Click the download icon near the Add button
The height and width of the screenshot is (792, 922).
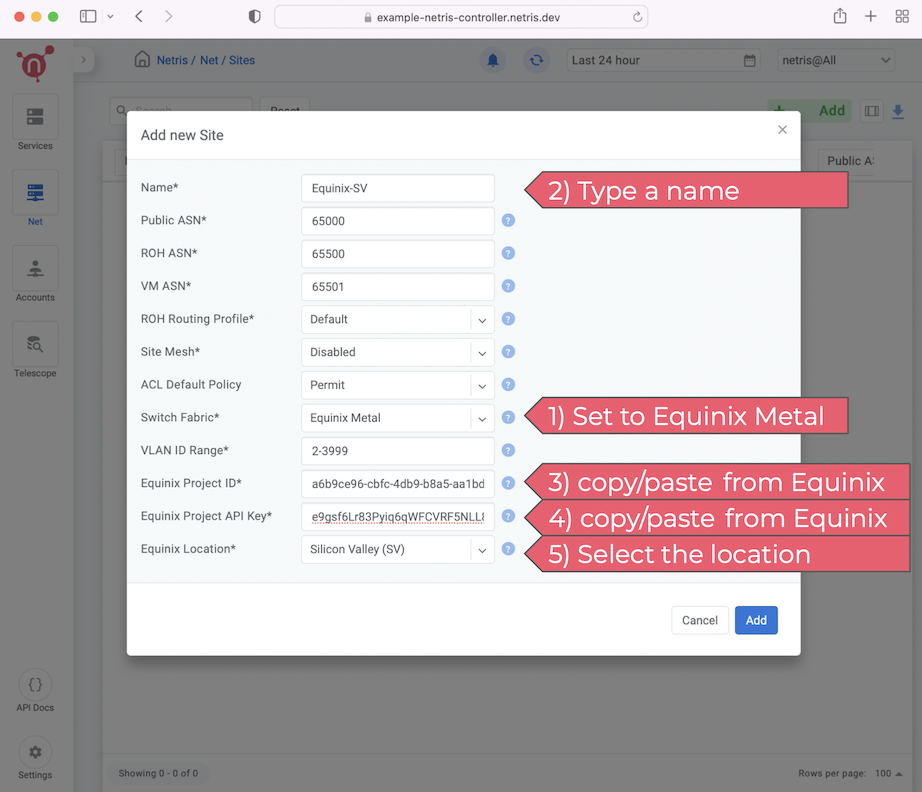pos(897,111)
